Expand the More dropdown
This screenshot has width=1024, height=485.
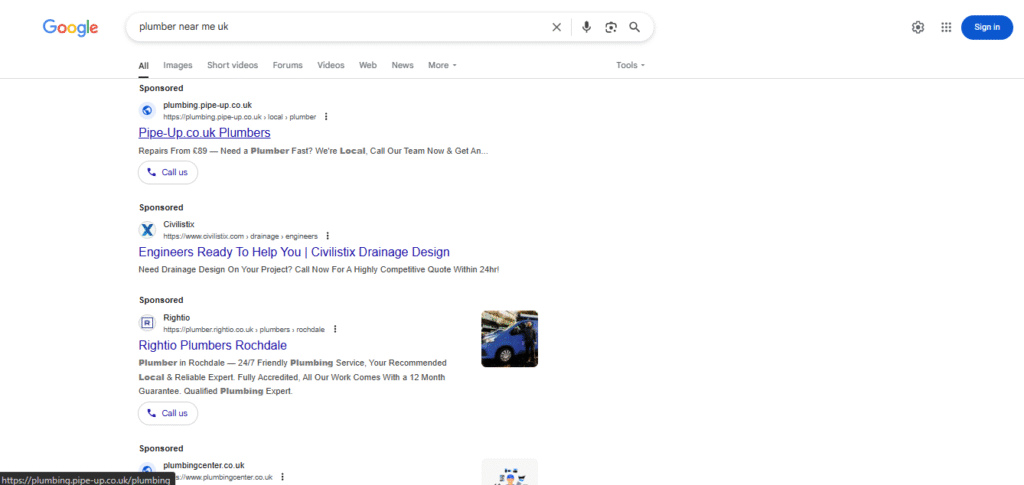point(442,65)
